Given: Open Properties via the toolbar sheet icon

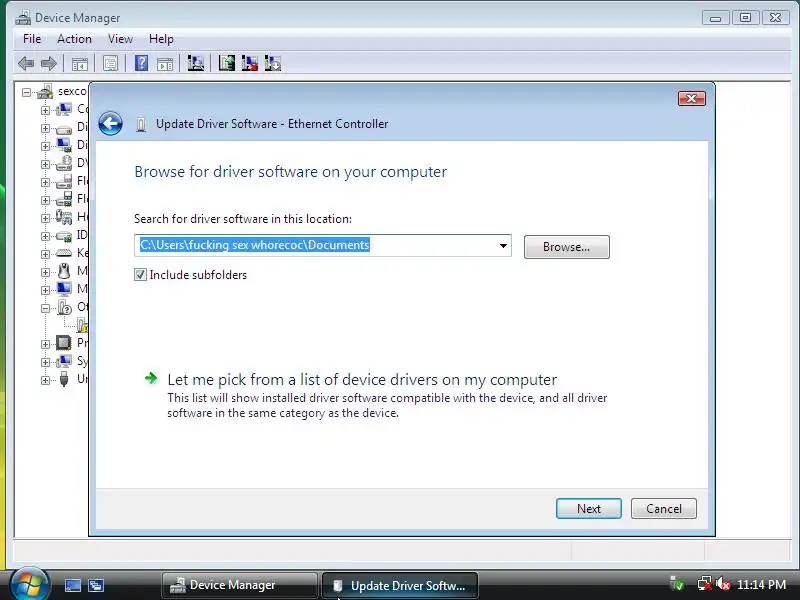Looking at the screenshot, I should point(110,64).
